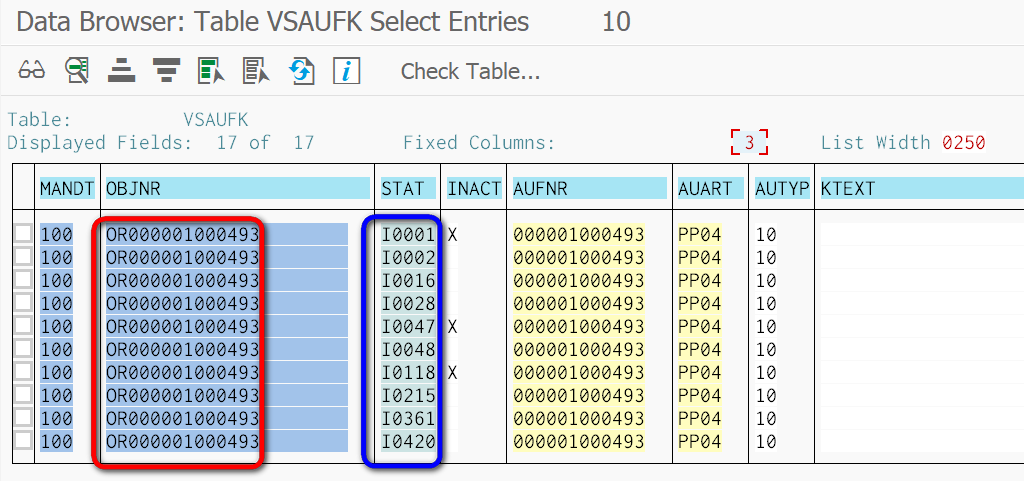Select MANDT 100 in the I0002 row
The width and height of the screenshot is (1024, 481).
[57, 257]
